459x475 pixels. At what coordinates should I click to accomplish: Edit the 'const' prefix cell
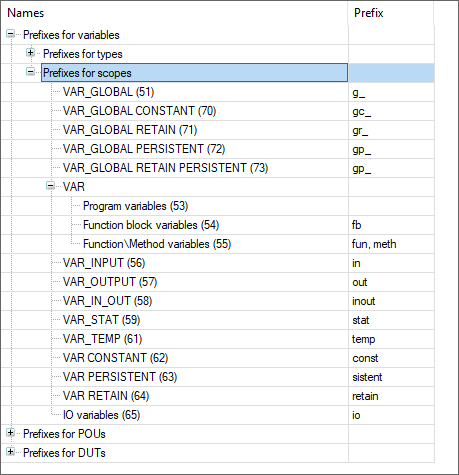[391, 358]
